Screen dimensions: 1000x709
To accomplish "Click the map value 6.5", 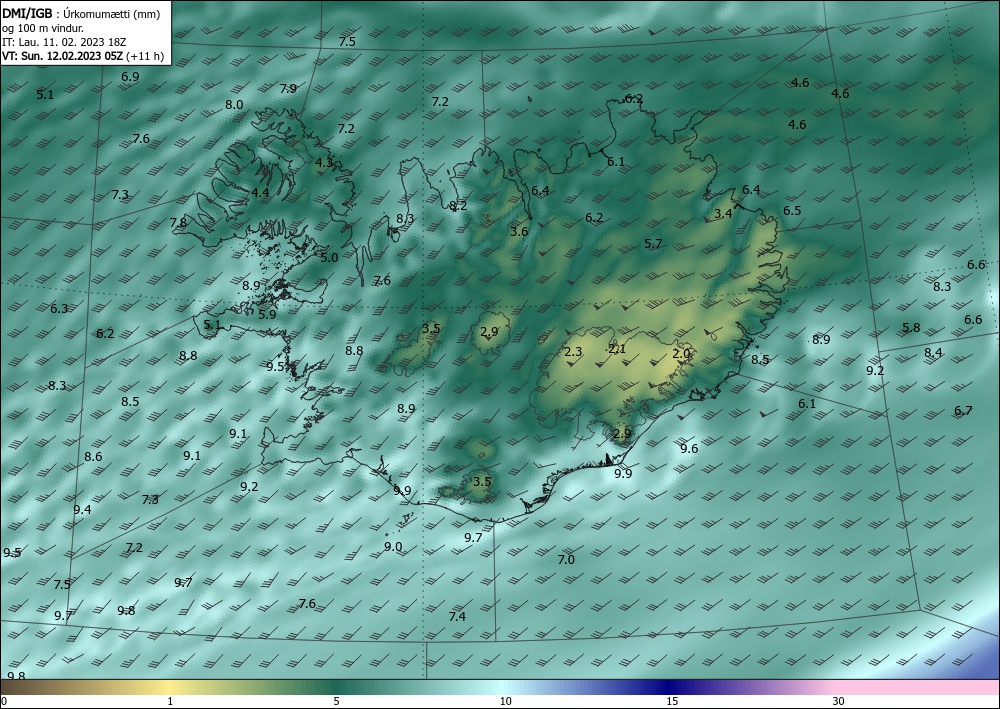I will [x=792, y=210].
